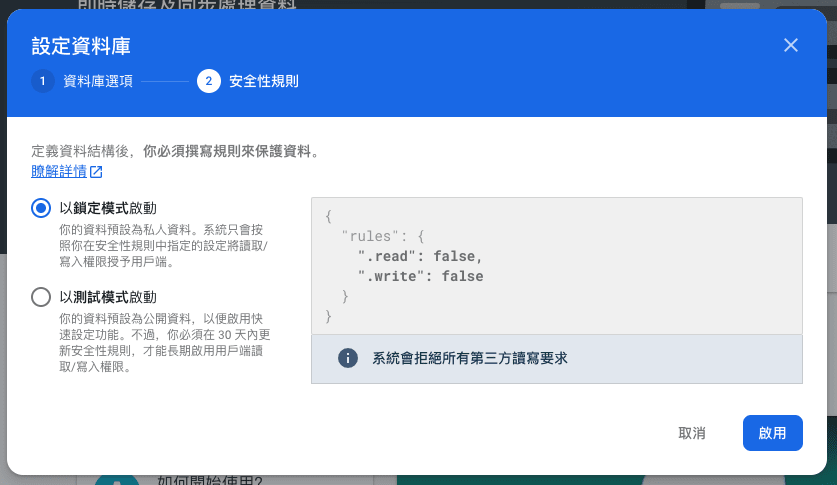Image resolution: width=837 pixels, height=485 pixels.
Task: Click the step 2 number circle
Action: pos(209,81)
